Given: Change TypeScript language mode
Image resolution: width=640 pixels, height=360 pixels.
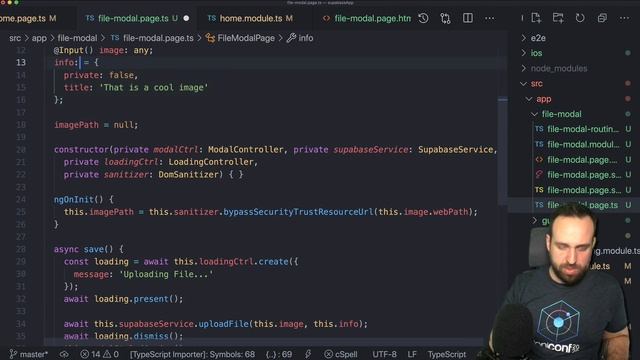Looking at the screenshot, I should pos(447,354).
